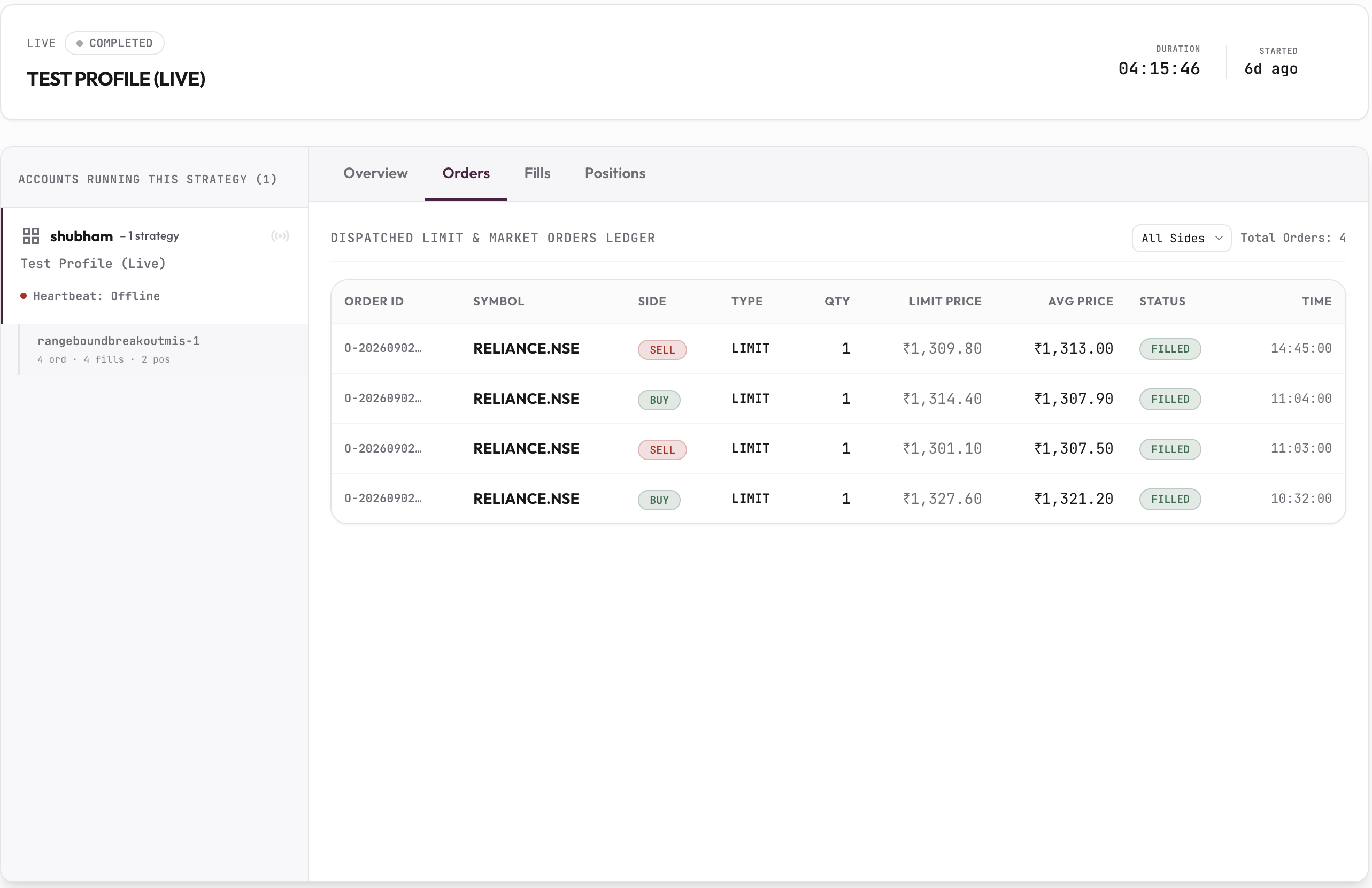
Task: Click the SELL badge in the 11:03:00 row
Action: click(662, 450)
